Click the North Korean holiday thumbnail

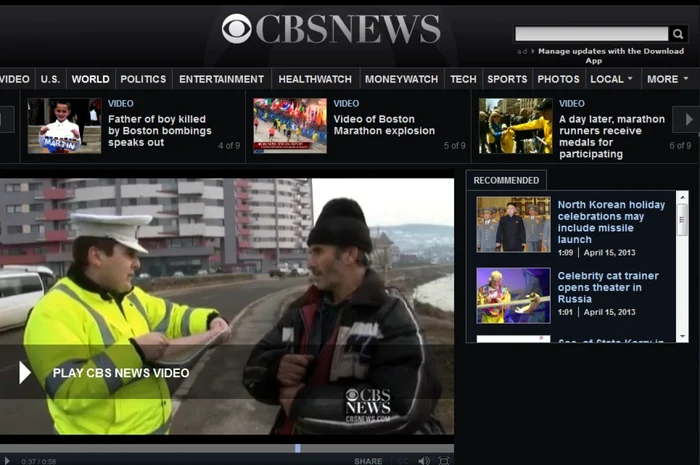tap(513, 224)
